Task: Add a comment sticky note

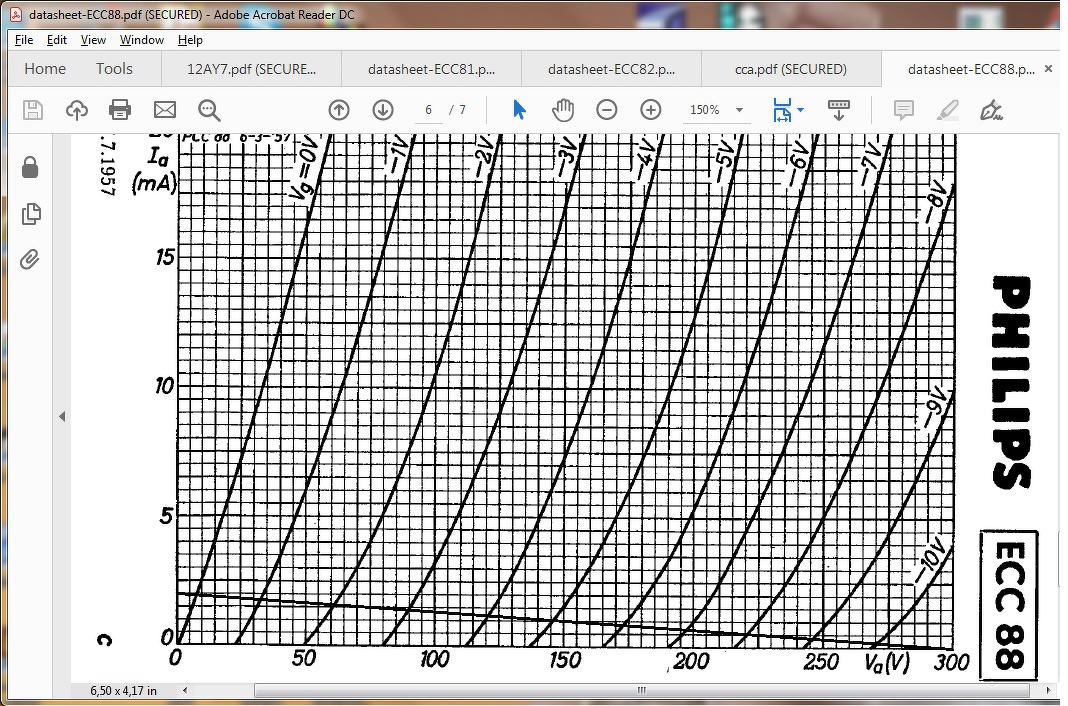Action: pyautogui.click(x=903, y=110)
